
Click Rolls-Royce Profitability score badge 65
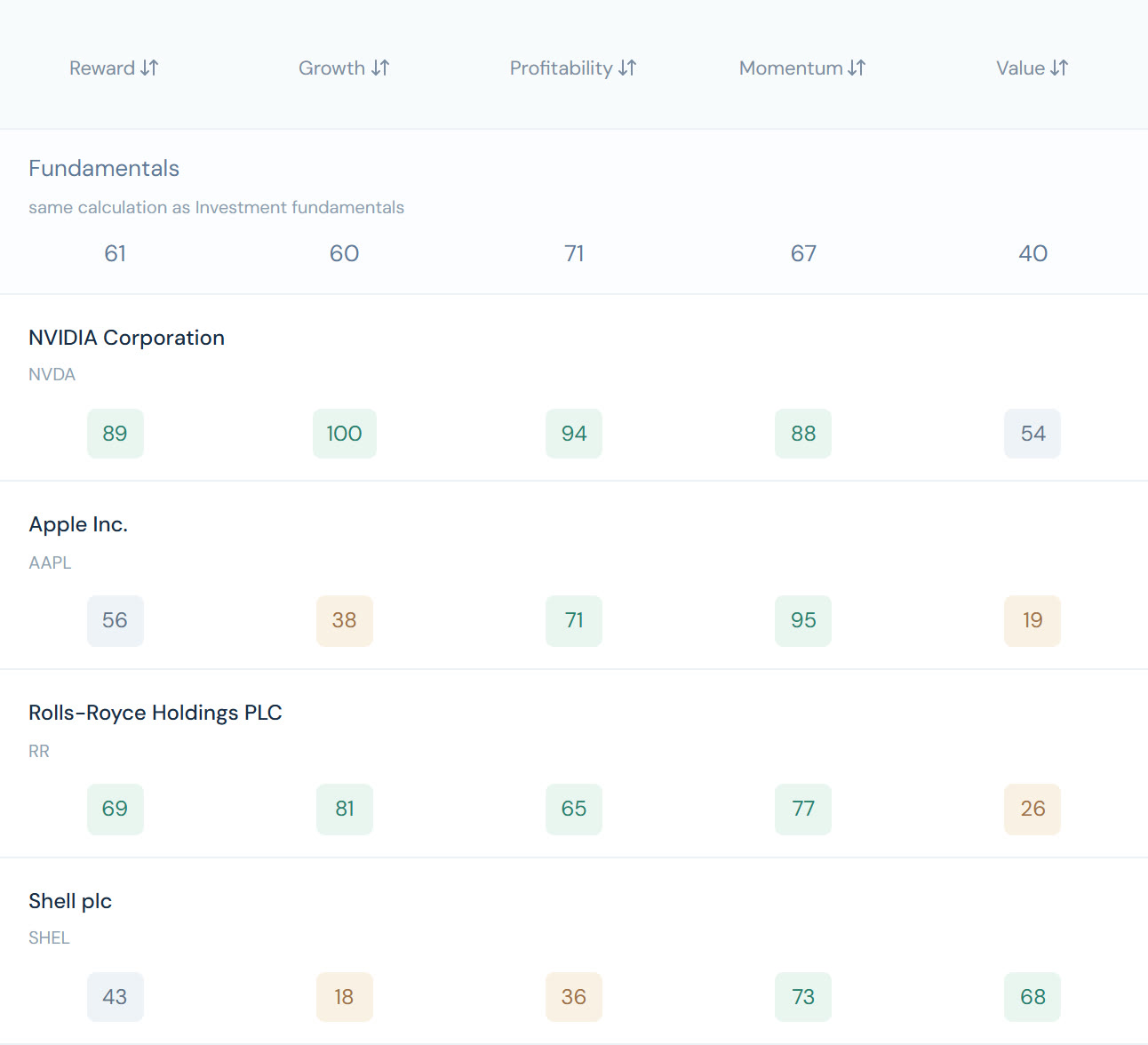click(x=574, y=809)
